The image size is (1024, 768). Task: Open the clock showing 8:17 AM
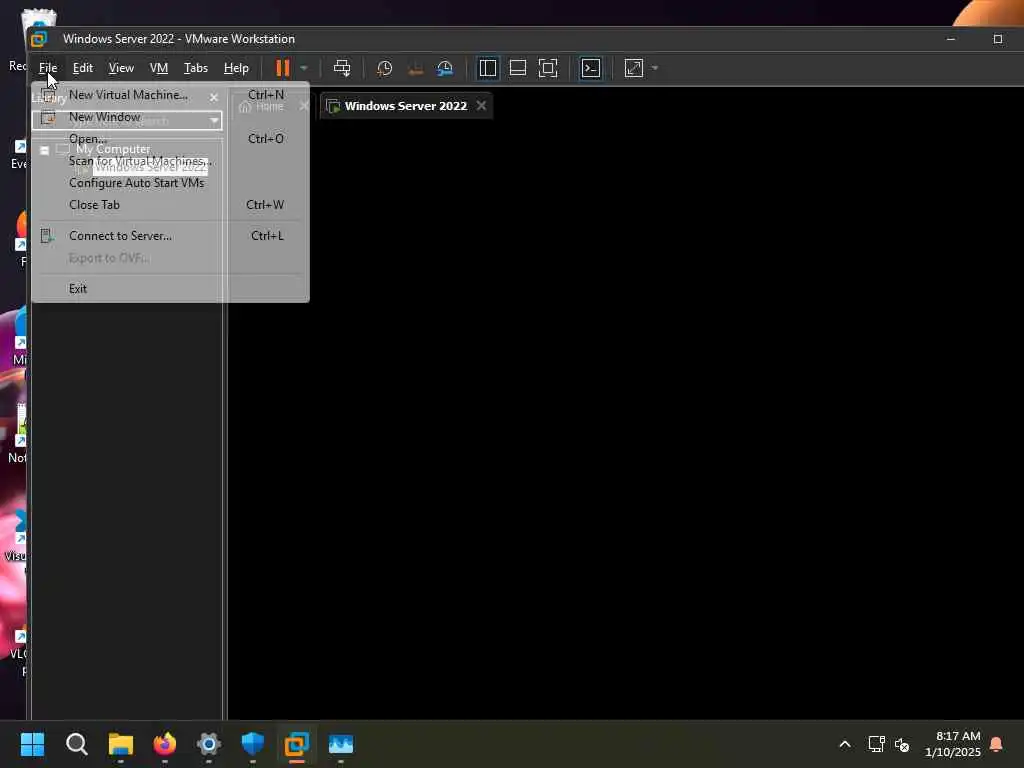point(953,744)
